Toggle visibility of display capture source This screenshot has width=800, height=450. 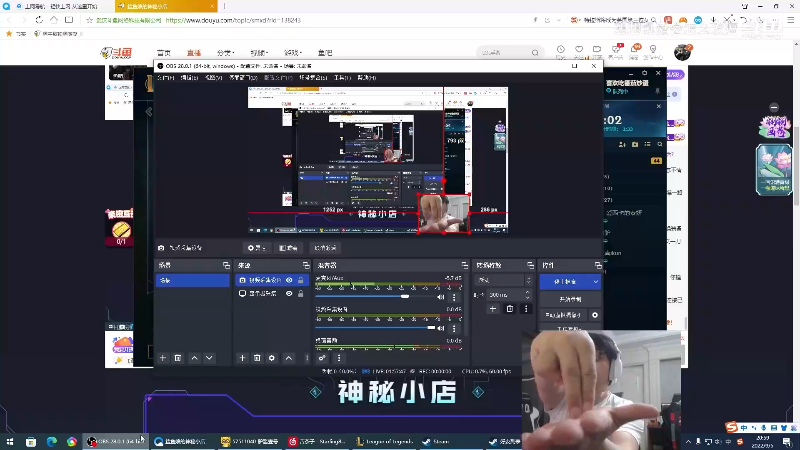click(289, 293)
